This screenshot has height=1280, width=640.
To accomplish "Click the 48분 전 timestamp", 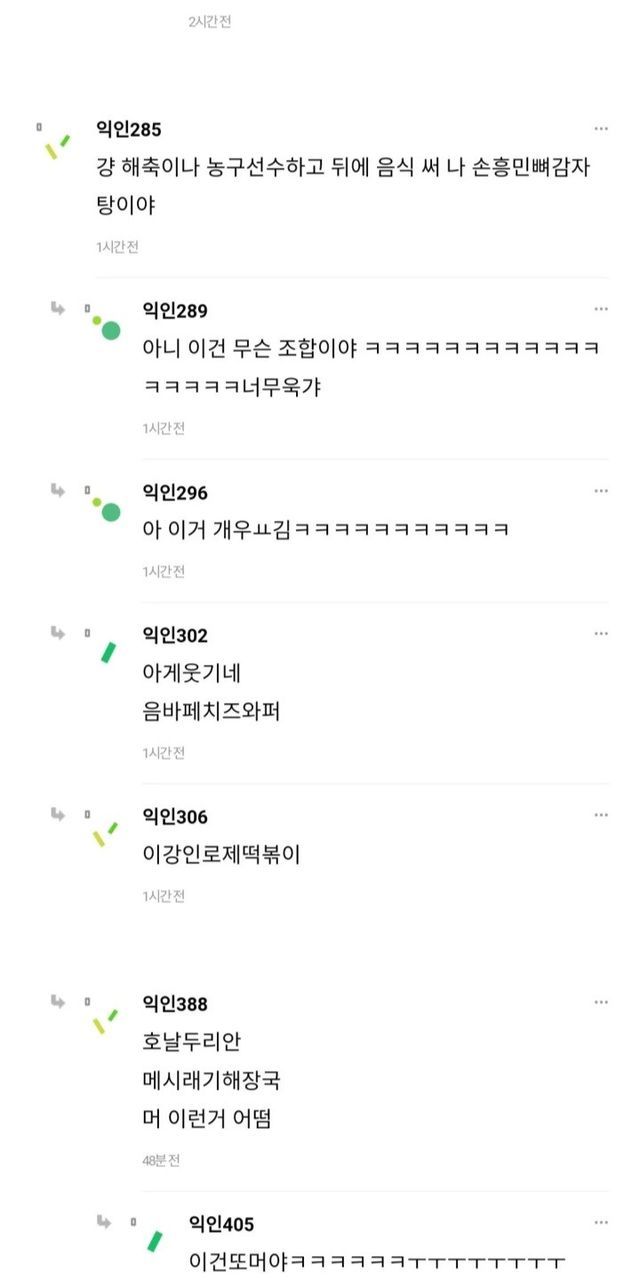I will tap(161, 1161).
